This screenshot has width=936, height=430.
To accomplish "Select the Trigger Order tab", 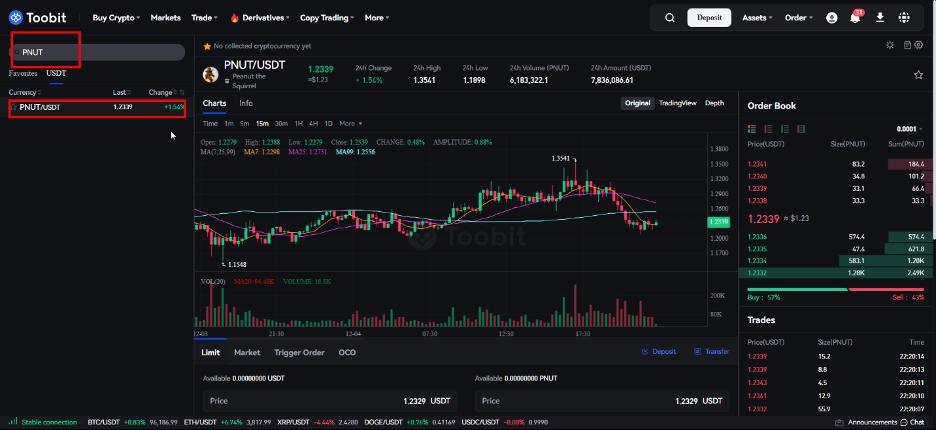I will tap(299, 352).
